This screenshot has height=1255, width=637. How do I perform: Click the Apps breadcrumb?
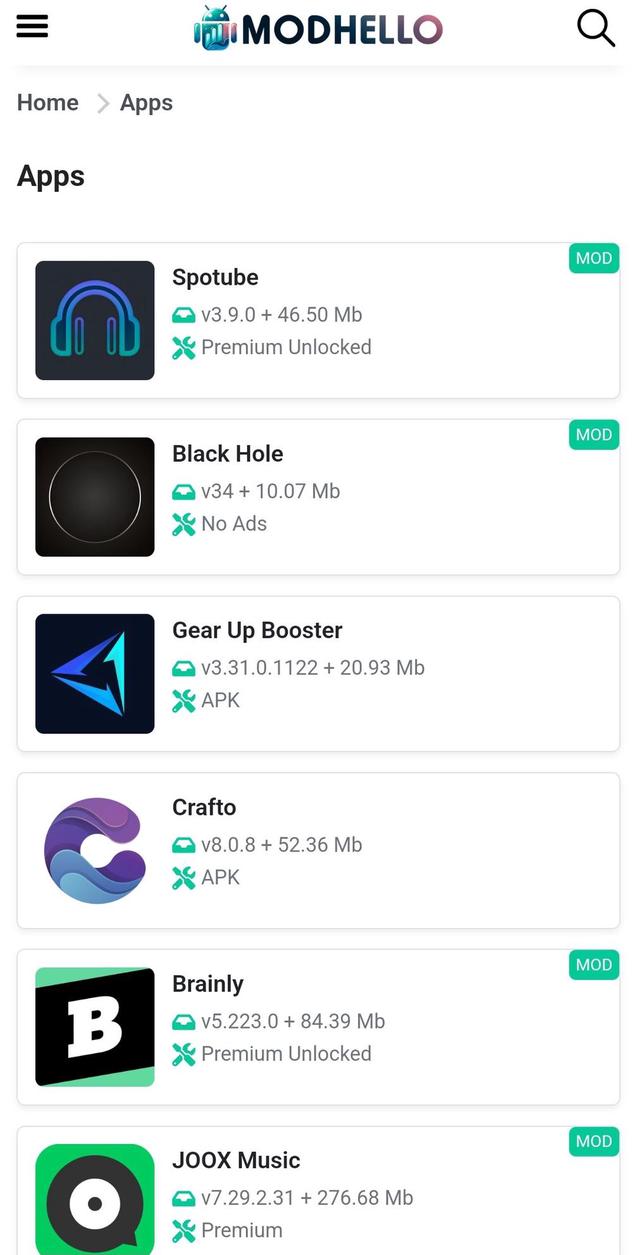(146, 103)
